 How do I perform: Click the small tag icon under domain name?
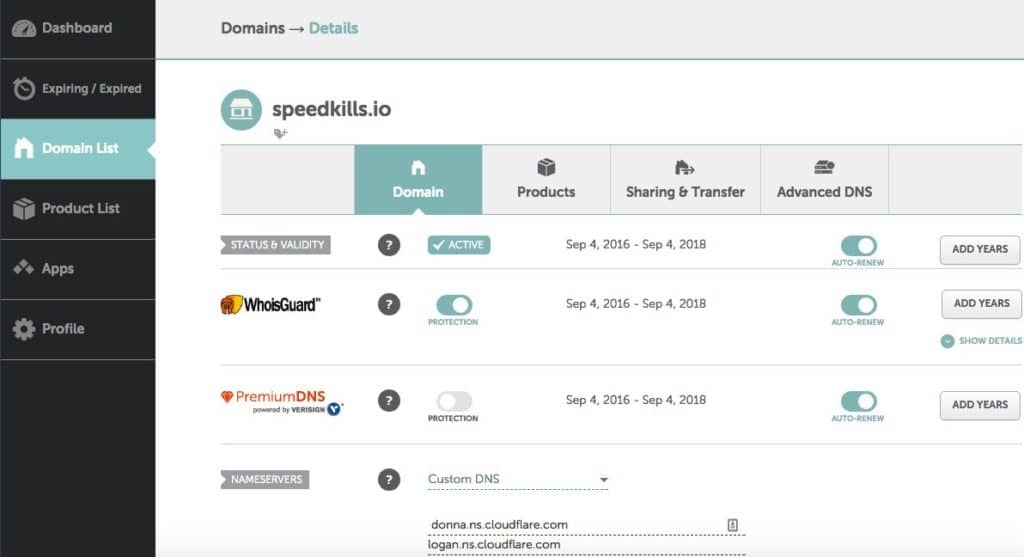click(280, 133)
